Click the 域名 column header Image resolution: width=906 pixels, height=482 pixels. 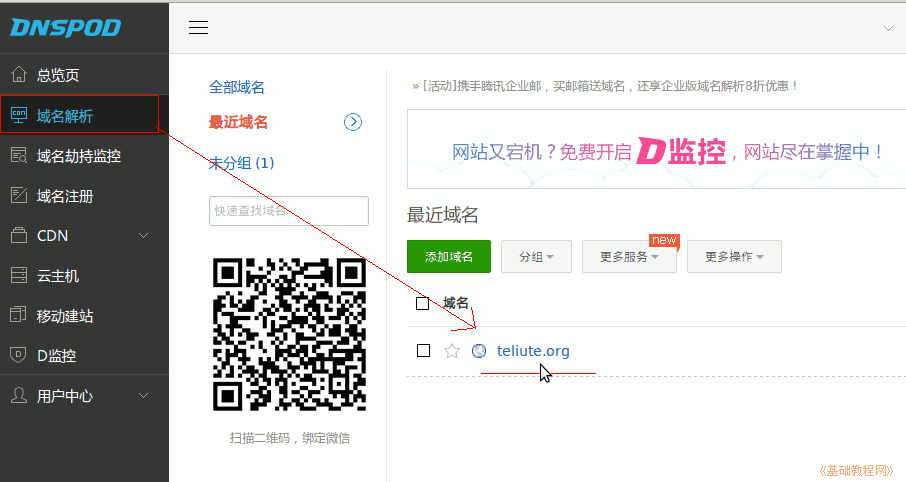(x=455, y=302)
